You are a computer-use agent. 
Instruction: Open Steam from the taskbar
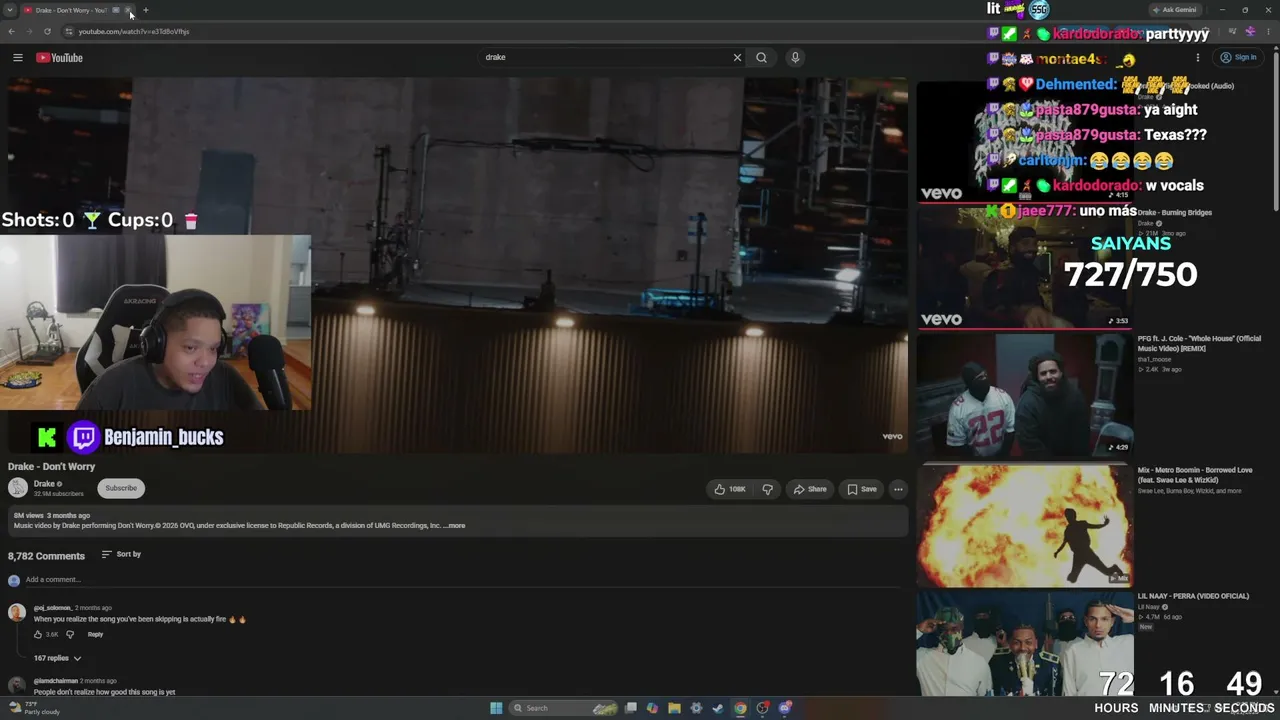(718, 708)
